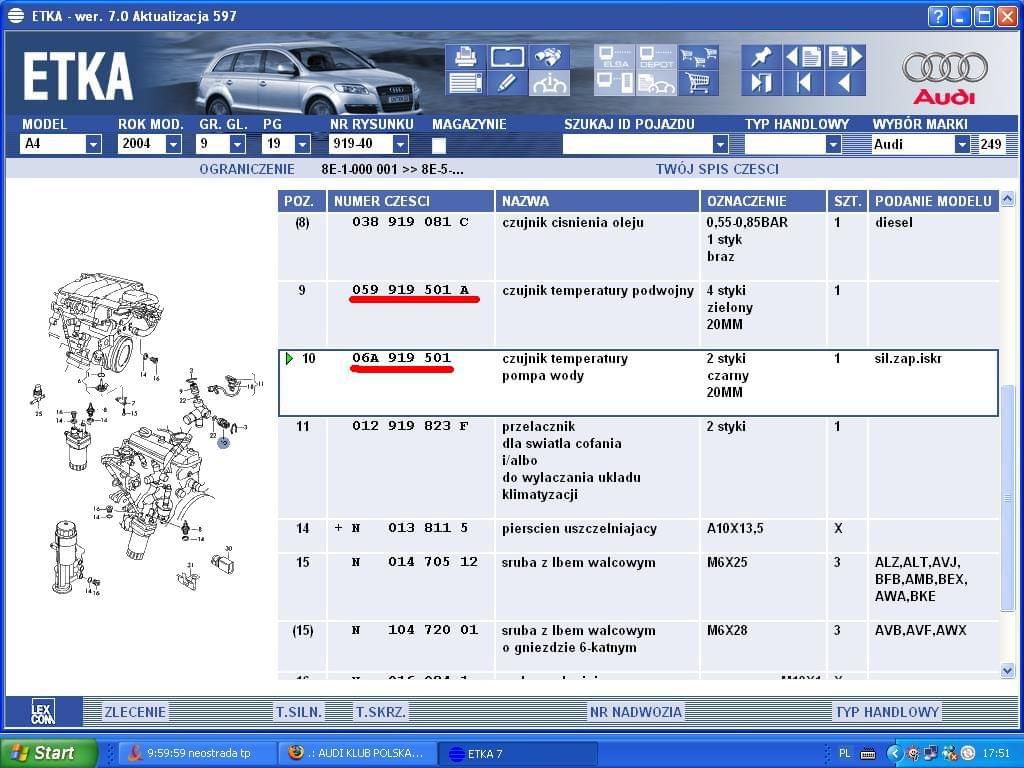Image resolution: width=1024 pixels, height=768 pixels.
Task: Click the parts list scrollbar down arrow
Action: (1007, 671)
